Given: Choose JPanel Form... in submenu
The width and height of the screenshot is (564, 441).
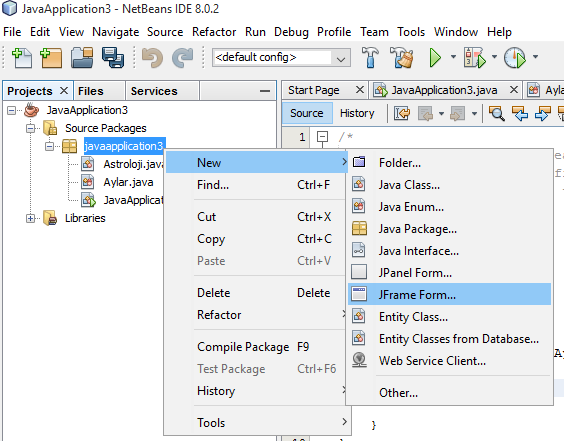Looking at the screenshot, I should [449, 273].
